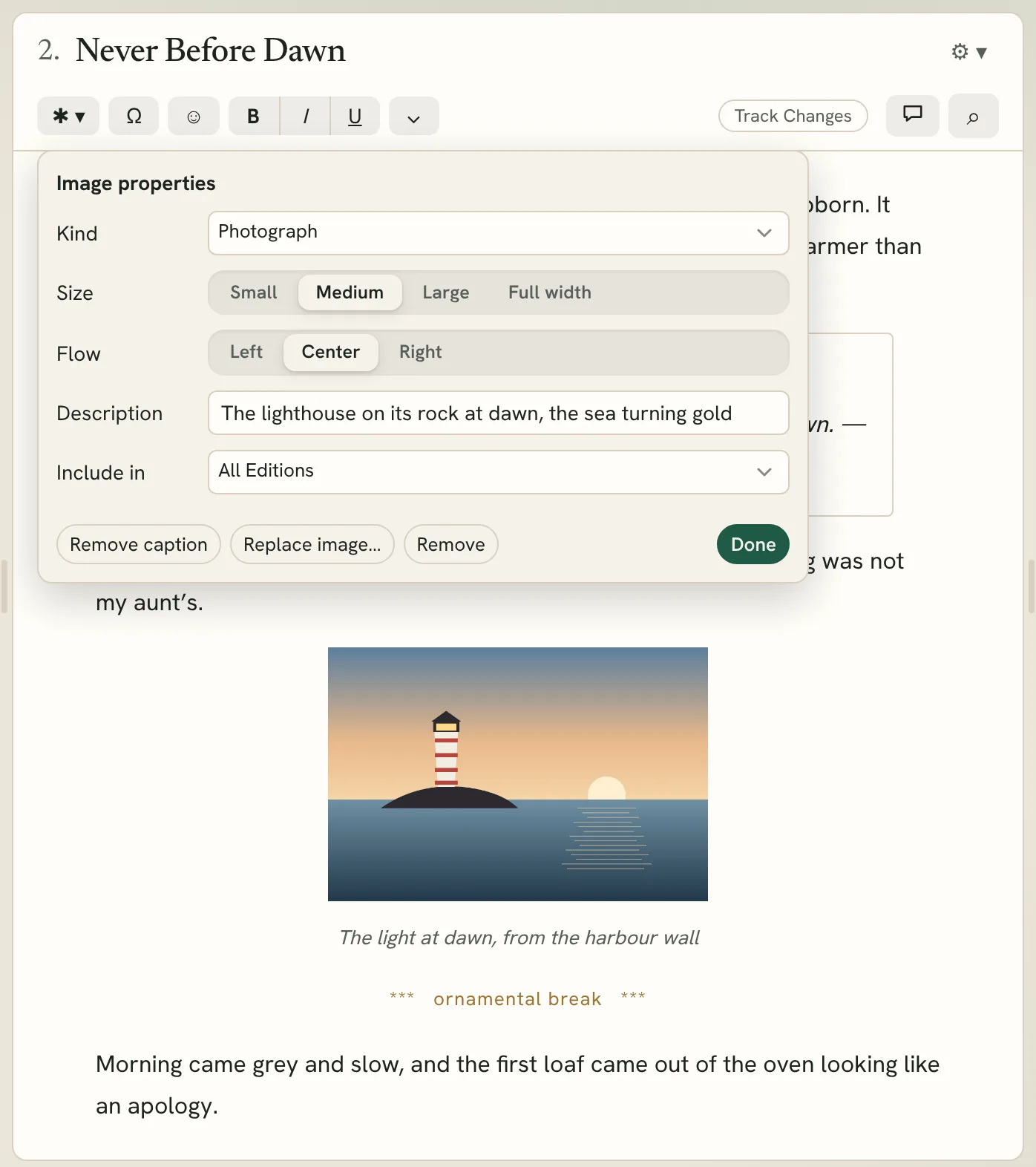1036x1167 pixels.
Task: Click Done to close image properties
Action: 753,544
